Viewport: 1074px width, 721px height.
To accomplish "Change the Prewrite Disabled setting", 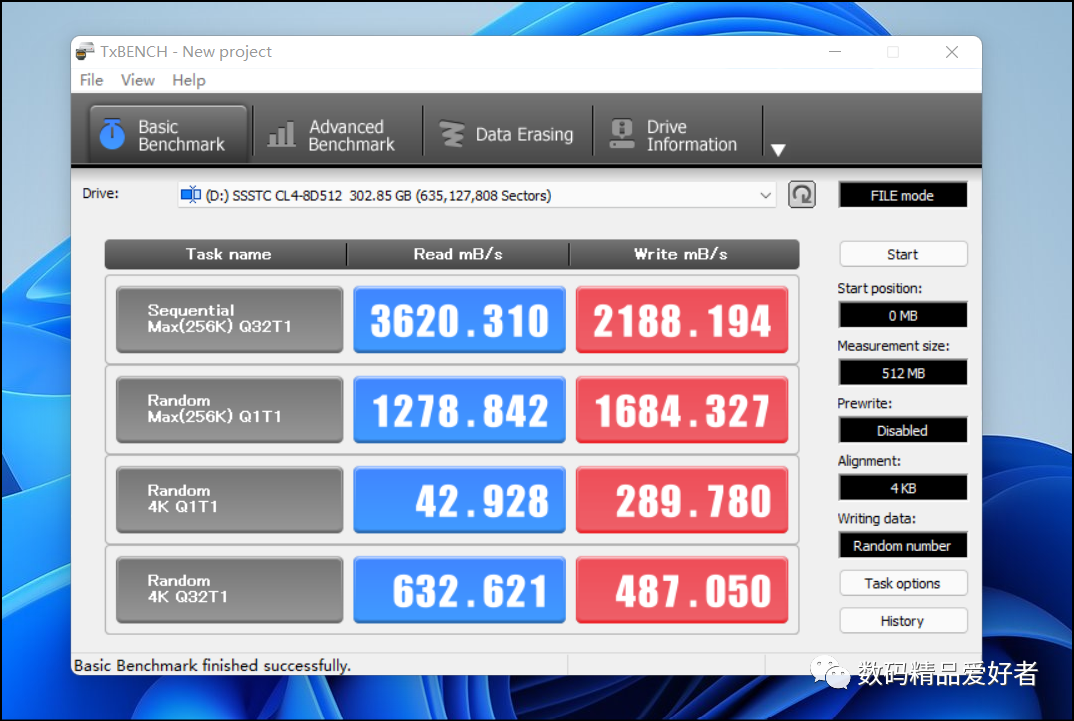I will pos(903,431).
